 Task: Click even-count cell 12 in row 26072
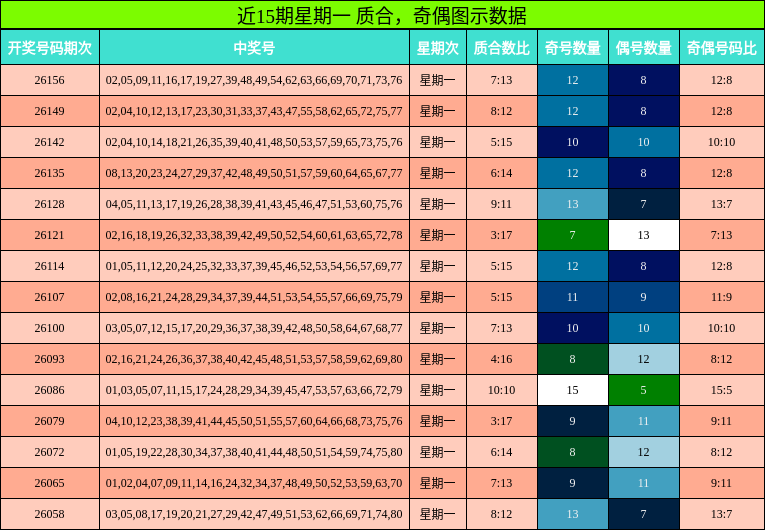(644, 452)
